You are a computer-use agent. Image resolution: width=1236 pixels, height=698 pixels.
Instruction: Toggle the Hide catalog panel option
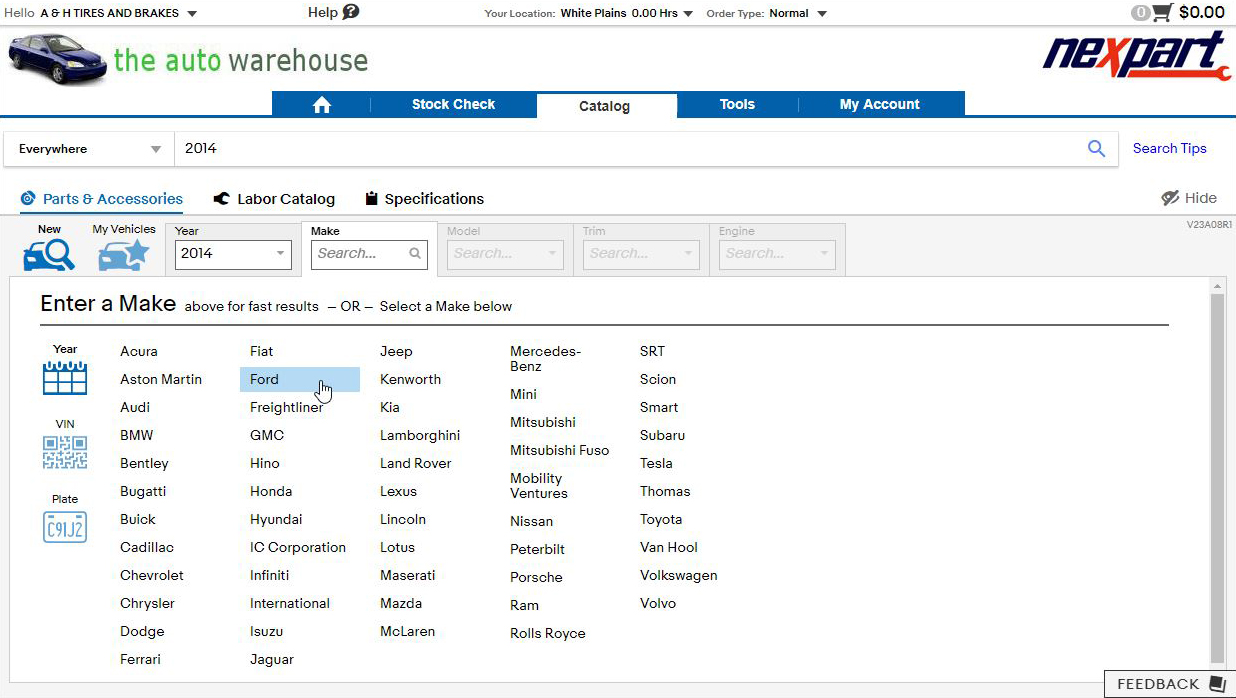click(x=1189, y=198)
